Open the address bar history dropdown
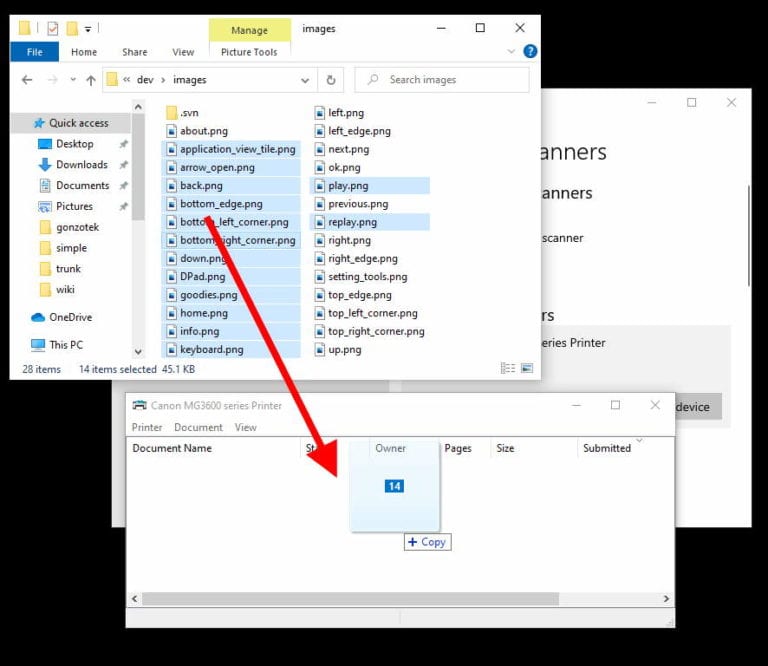This screenshot has width=768, height=666. pyautogui.click(x=305, y=80)
